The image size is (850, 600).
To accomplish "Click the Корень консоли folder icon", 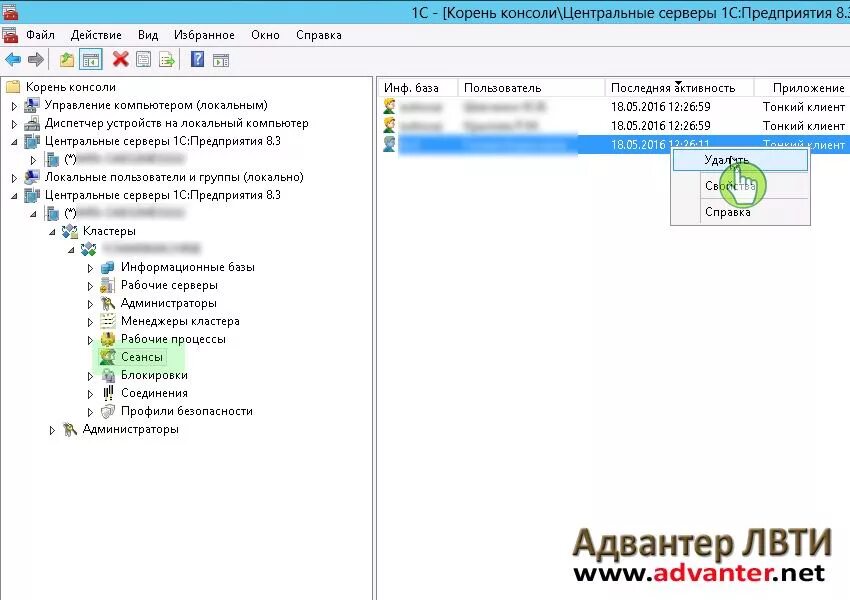I will (x=13, y=87).
